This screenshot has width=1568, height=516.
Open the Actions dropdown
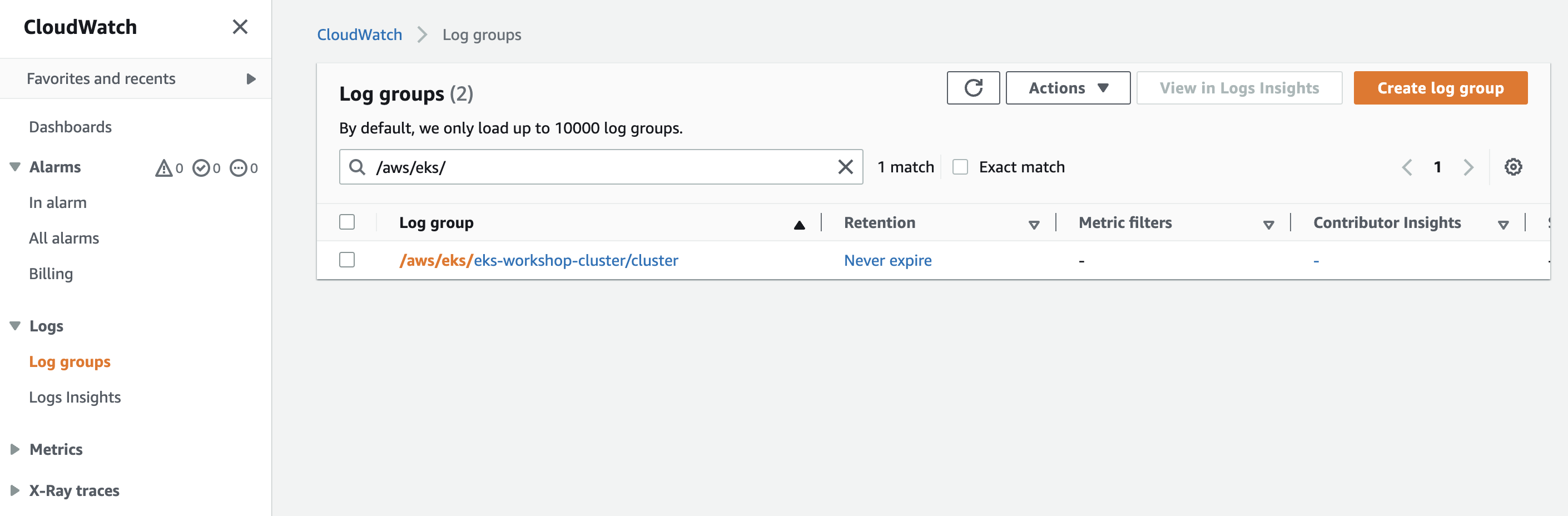point(1068,88)
